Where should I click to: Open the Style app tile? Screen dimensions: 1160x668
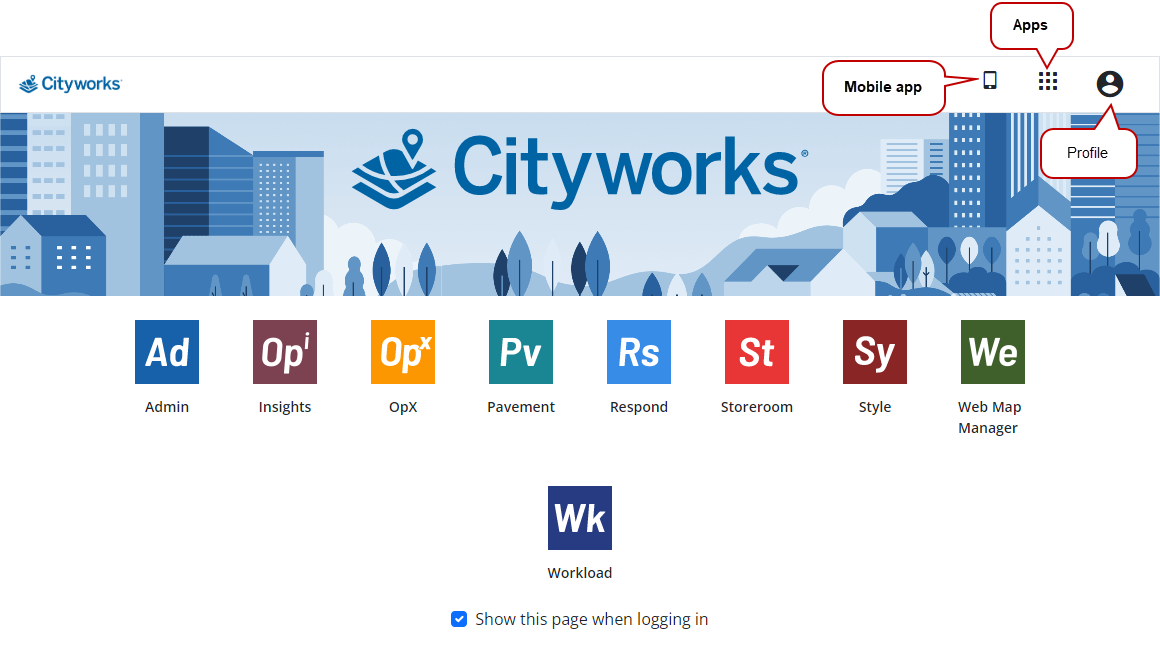point(875,352)
